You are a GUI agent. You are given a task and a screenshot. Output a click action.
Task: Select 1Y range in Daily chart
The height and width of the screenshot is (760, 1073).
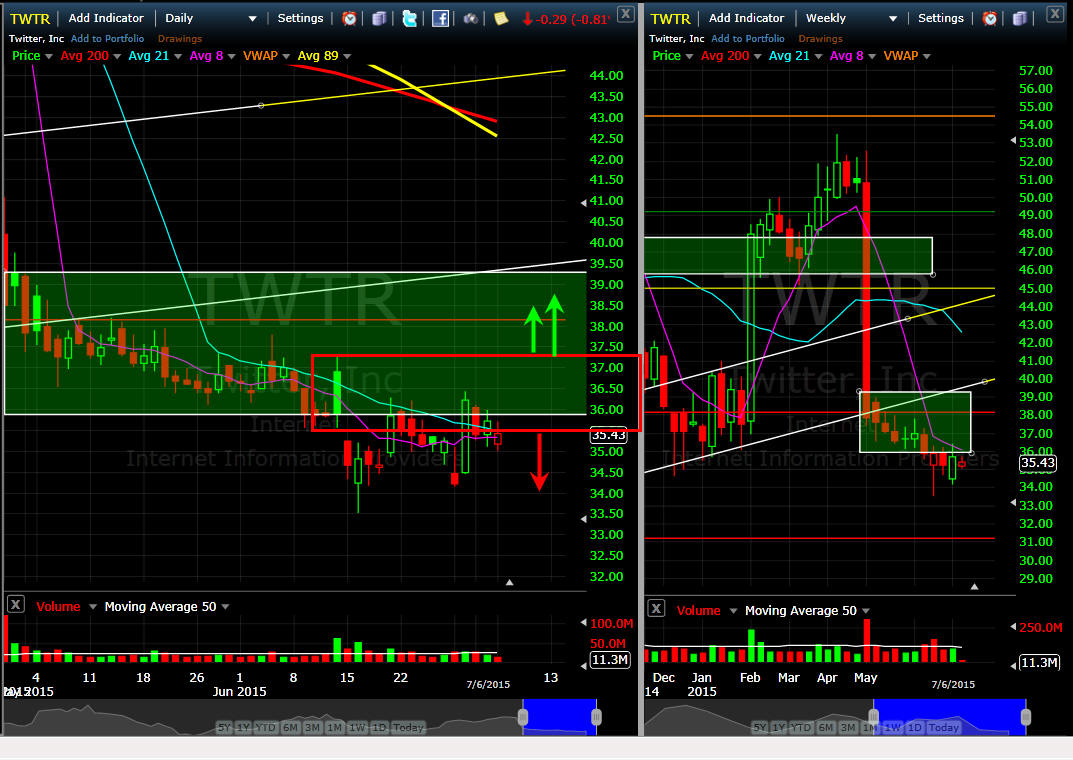point(244,727)
